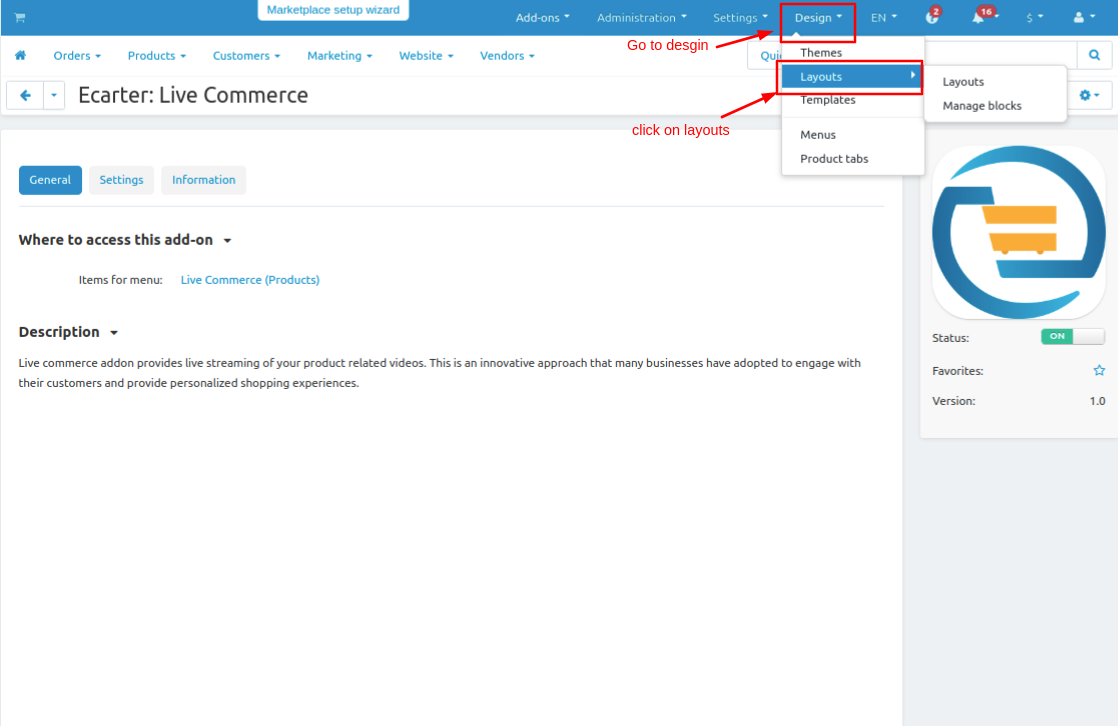This screenshot has height=726, width=1118.
Task: Click the shopping cart icon in top bar
Action: coord(20,18)
